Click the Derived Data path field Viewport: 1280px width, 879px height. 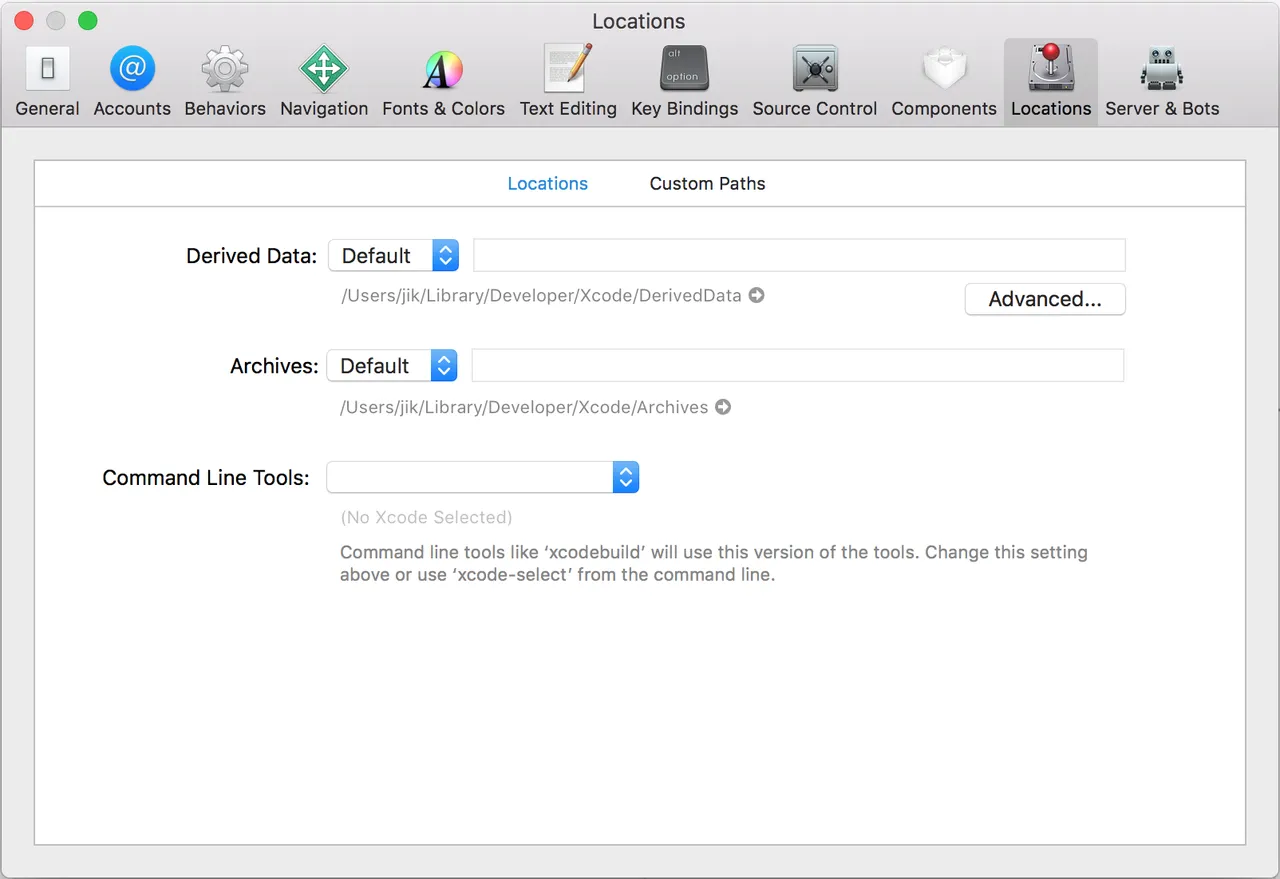coord(799,255)
